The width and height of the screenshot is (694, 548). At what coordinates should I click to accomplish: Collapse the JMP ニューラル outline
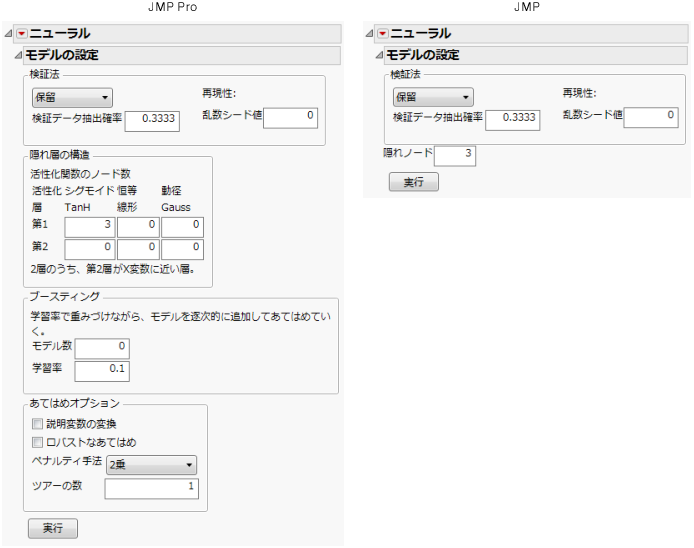[x=370, y=34]
